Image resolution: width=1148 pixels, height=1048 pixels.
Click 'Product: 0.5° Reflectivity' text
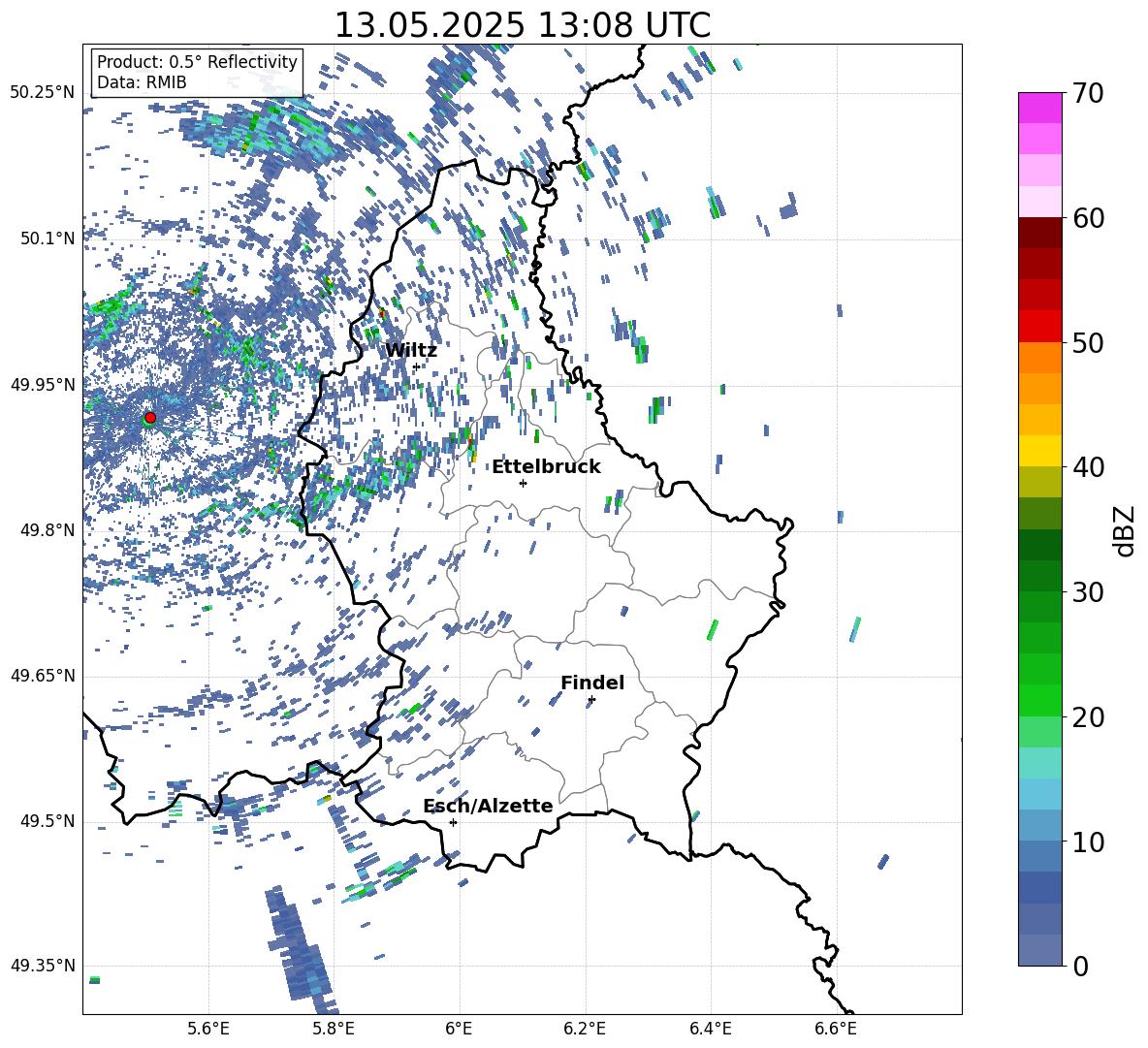[197, 62]
